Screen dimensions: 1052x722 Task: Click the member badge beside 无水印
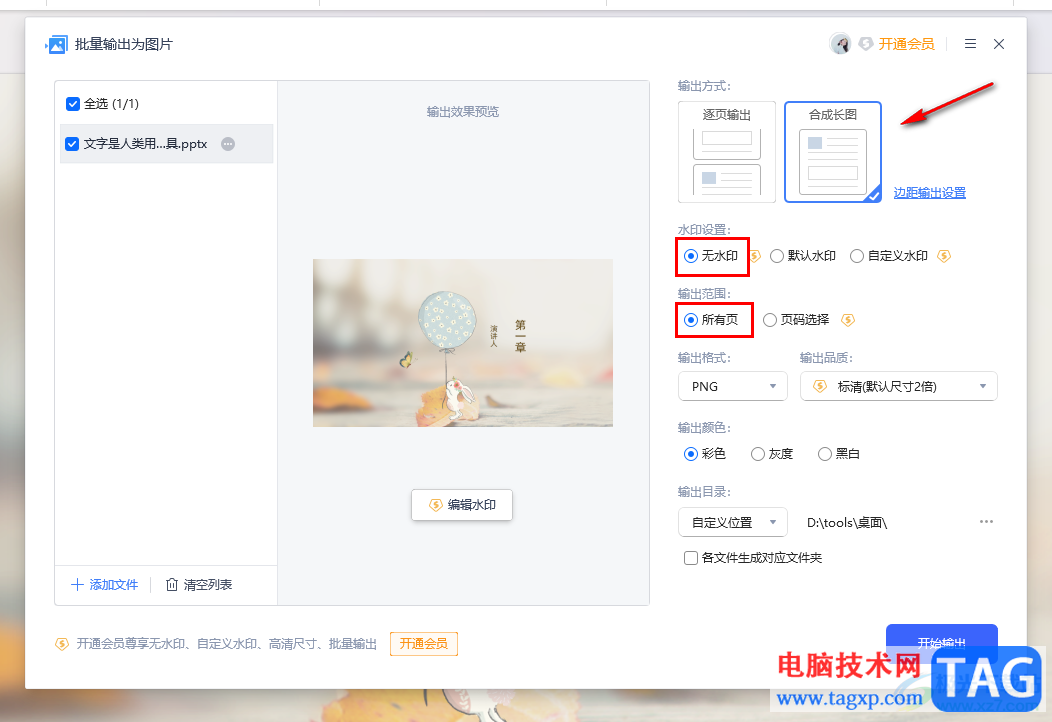pos(755,256)
